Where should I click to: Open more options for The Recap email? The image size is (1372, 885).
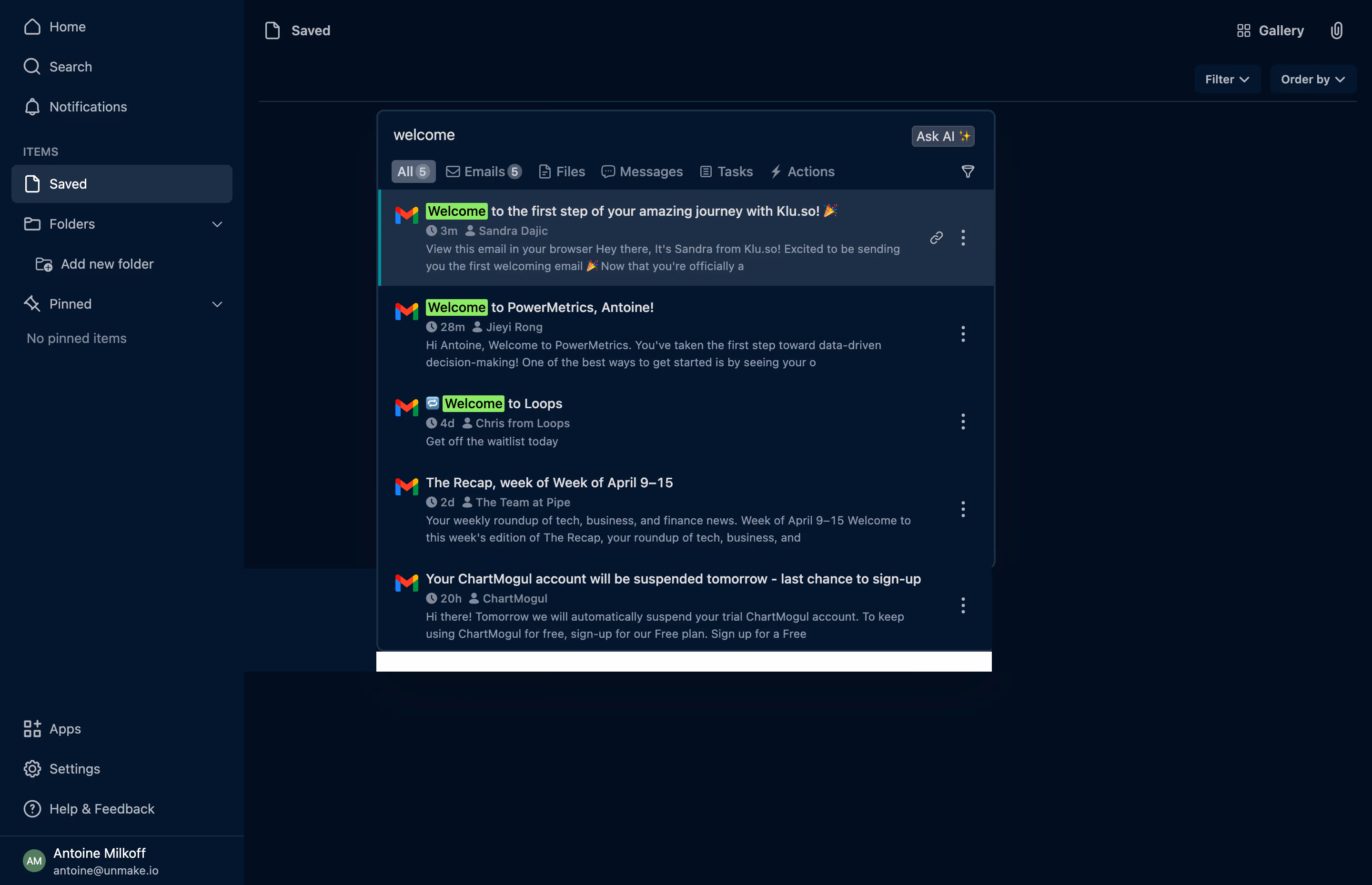click(963, 509)
